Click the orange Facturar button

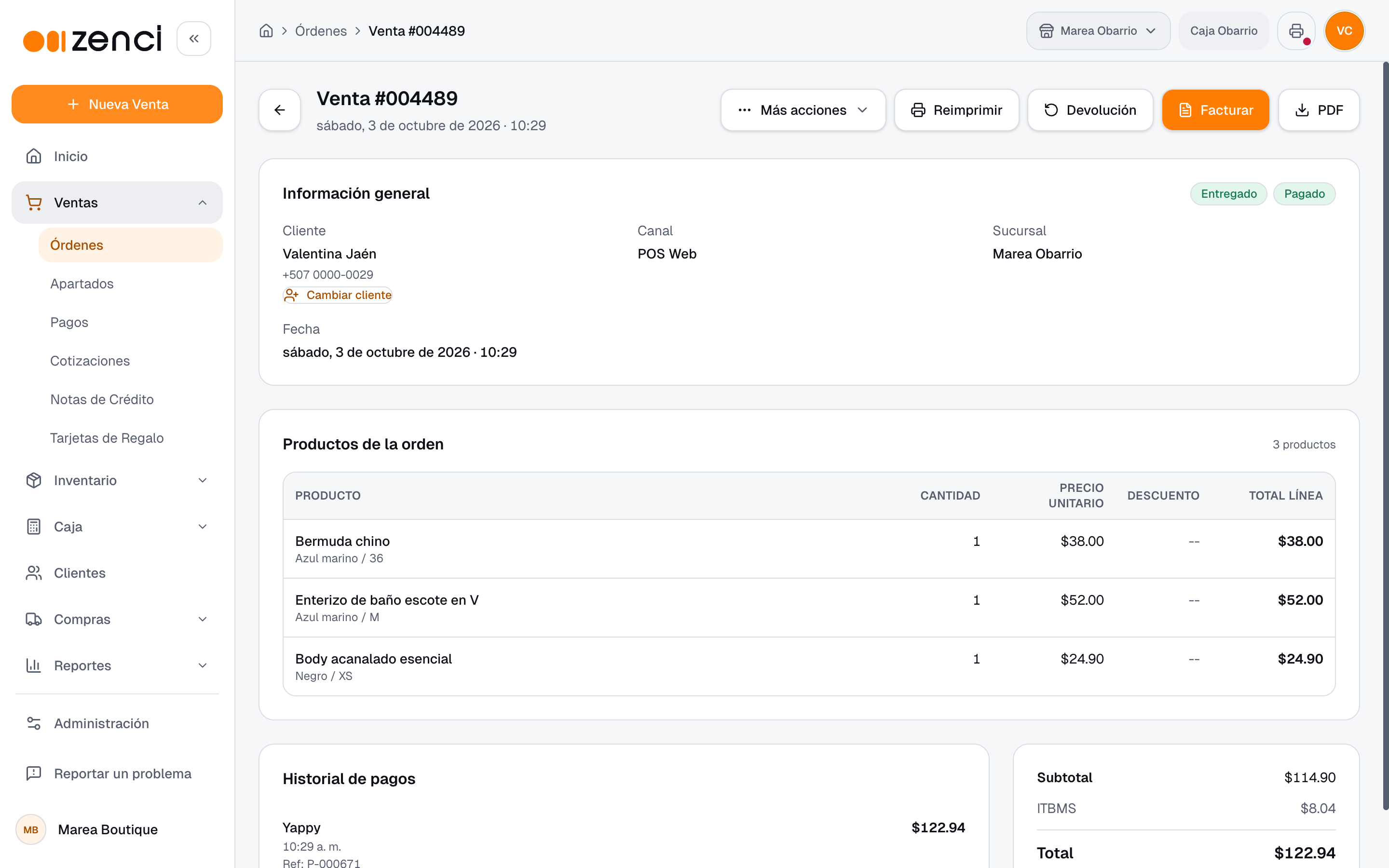(1215, 109)
